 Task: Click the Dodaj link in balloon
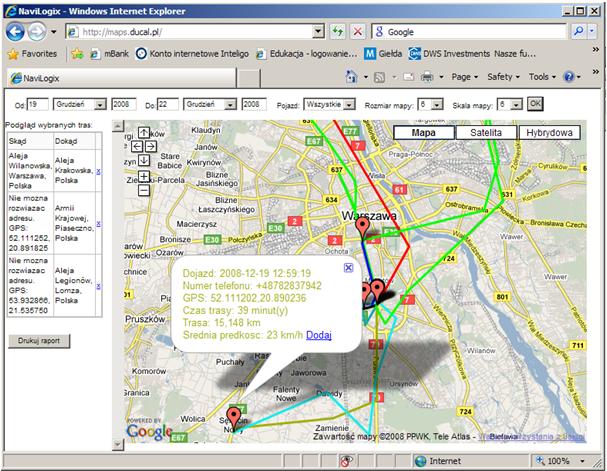pyautogui.click(x=319, y=335)
